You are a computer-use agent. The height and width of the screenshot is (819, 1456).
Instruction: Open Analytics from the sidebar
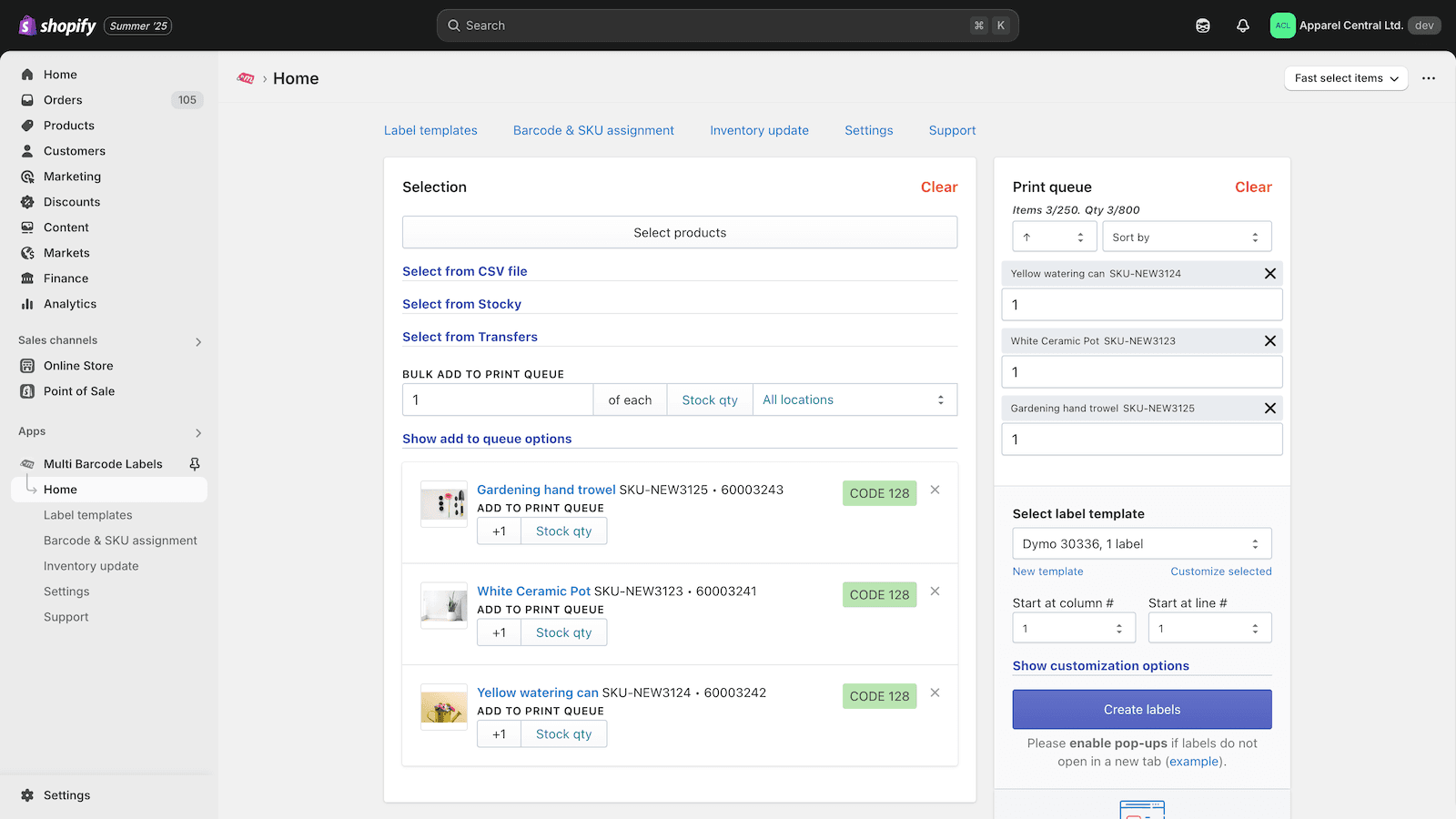pyautogui.click(x=70, y=304)
